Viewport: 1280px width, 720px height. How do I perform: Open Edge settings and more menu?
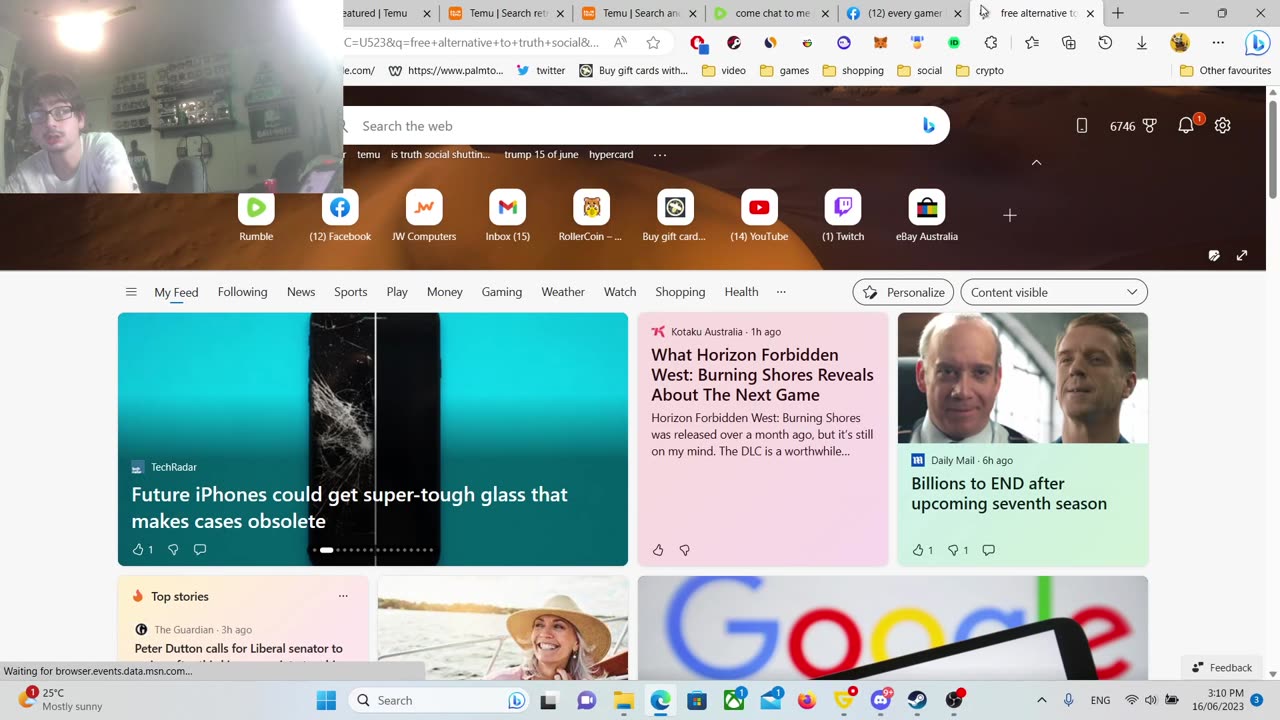coord(1218,42)
